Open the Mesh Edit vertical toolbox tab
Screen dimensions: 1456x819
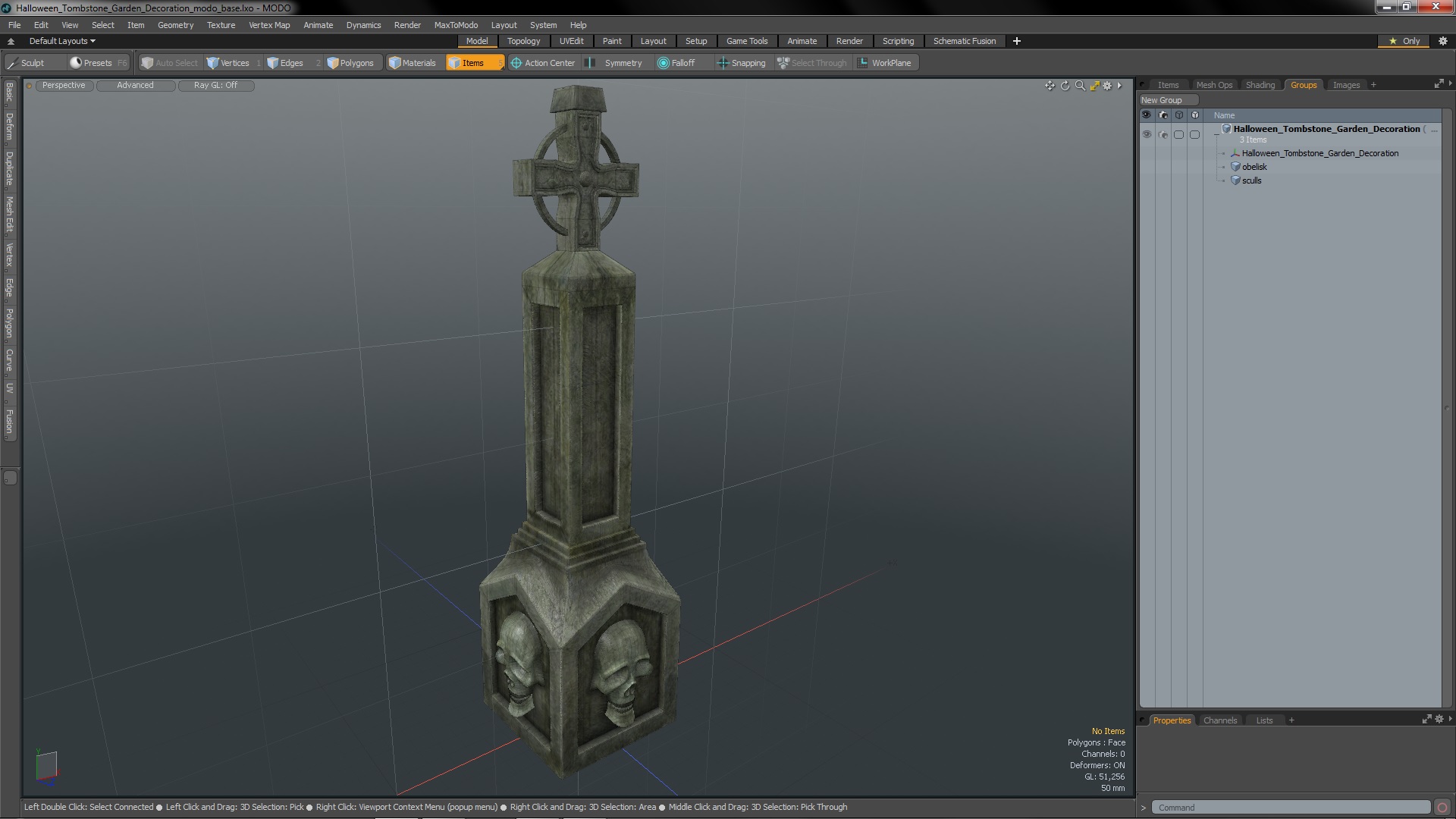point(9,215)
